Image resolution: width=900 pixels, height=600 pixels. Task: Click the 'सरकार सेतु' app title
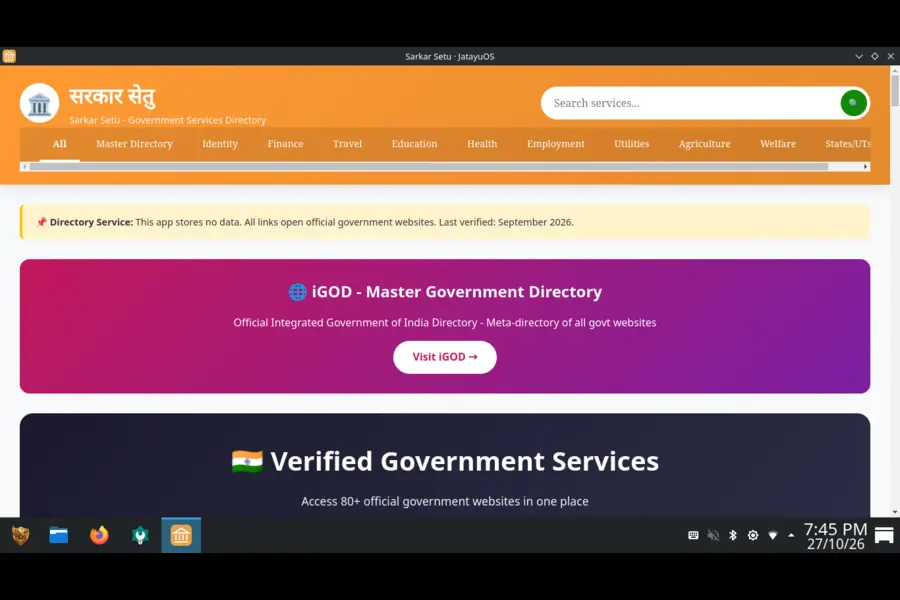[112, 96]
